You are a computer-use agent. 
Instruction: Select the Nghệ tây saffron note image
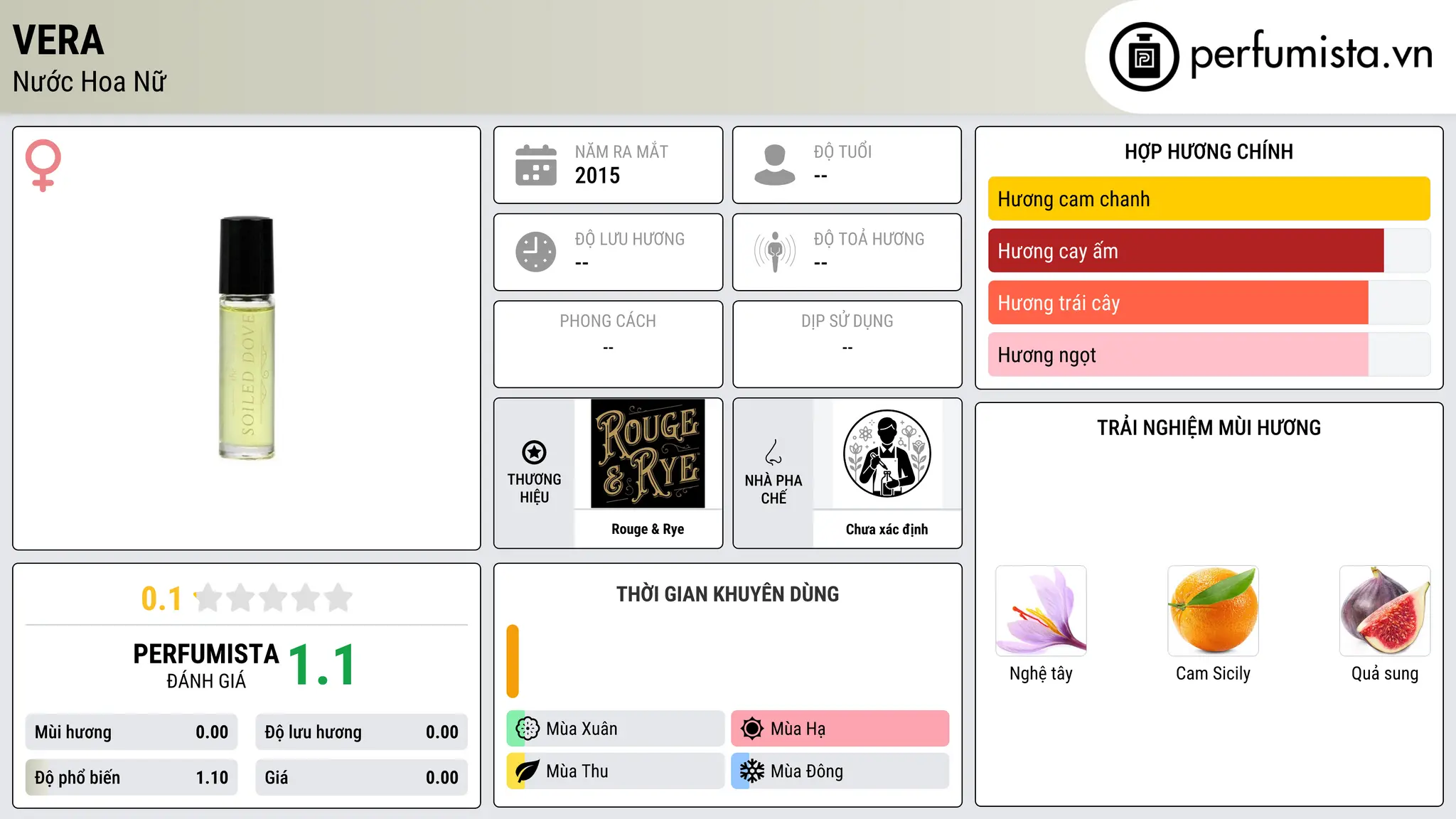tap(1041, 611)
